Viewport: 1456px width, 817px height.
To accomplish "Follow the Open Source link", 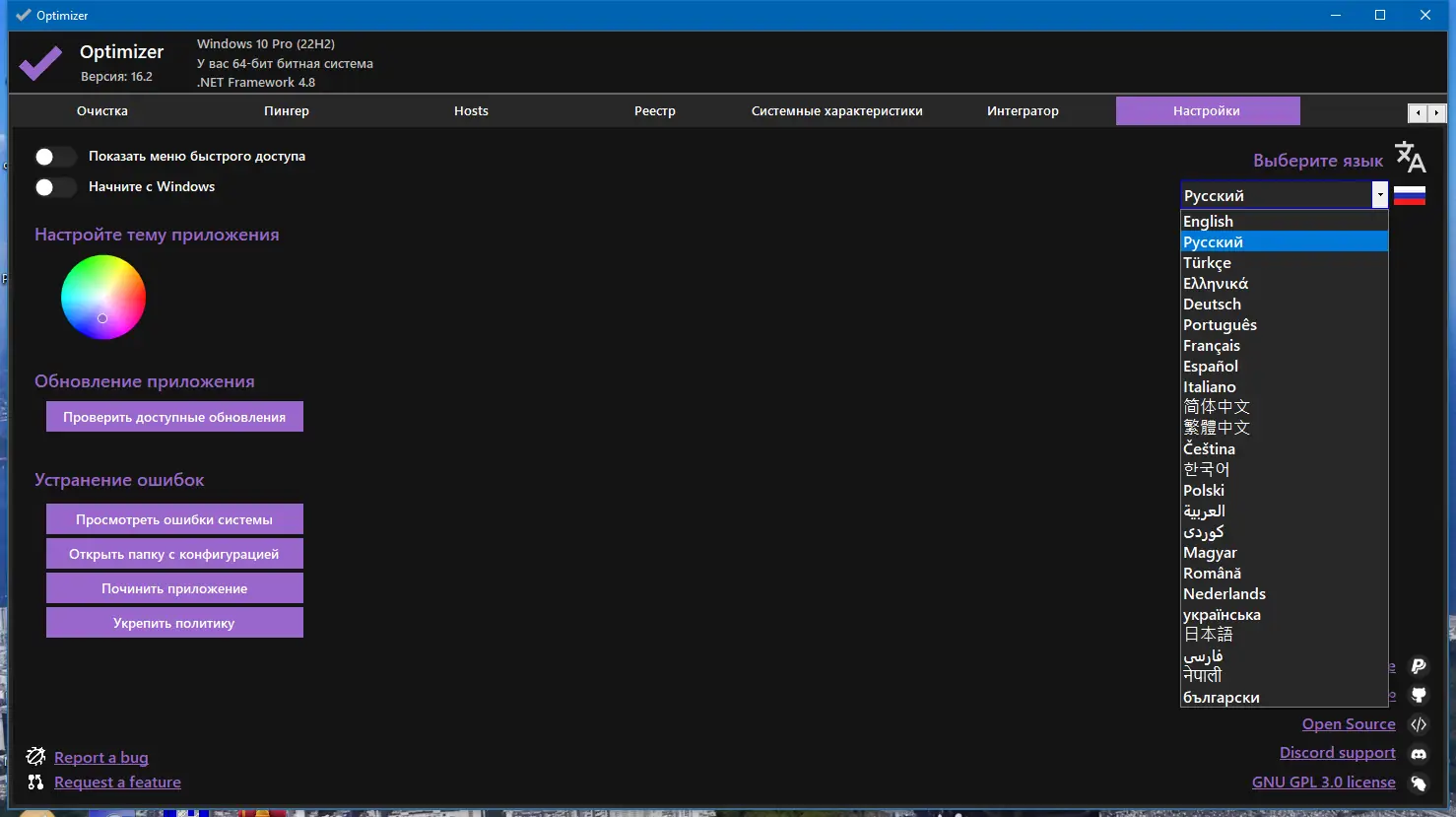I will coord(1349,724).
